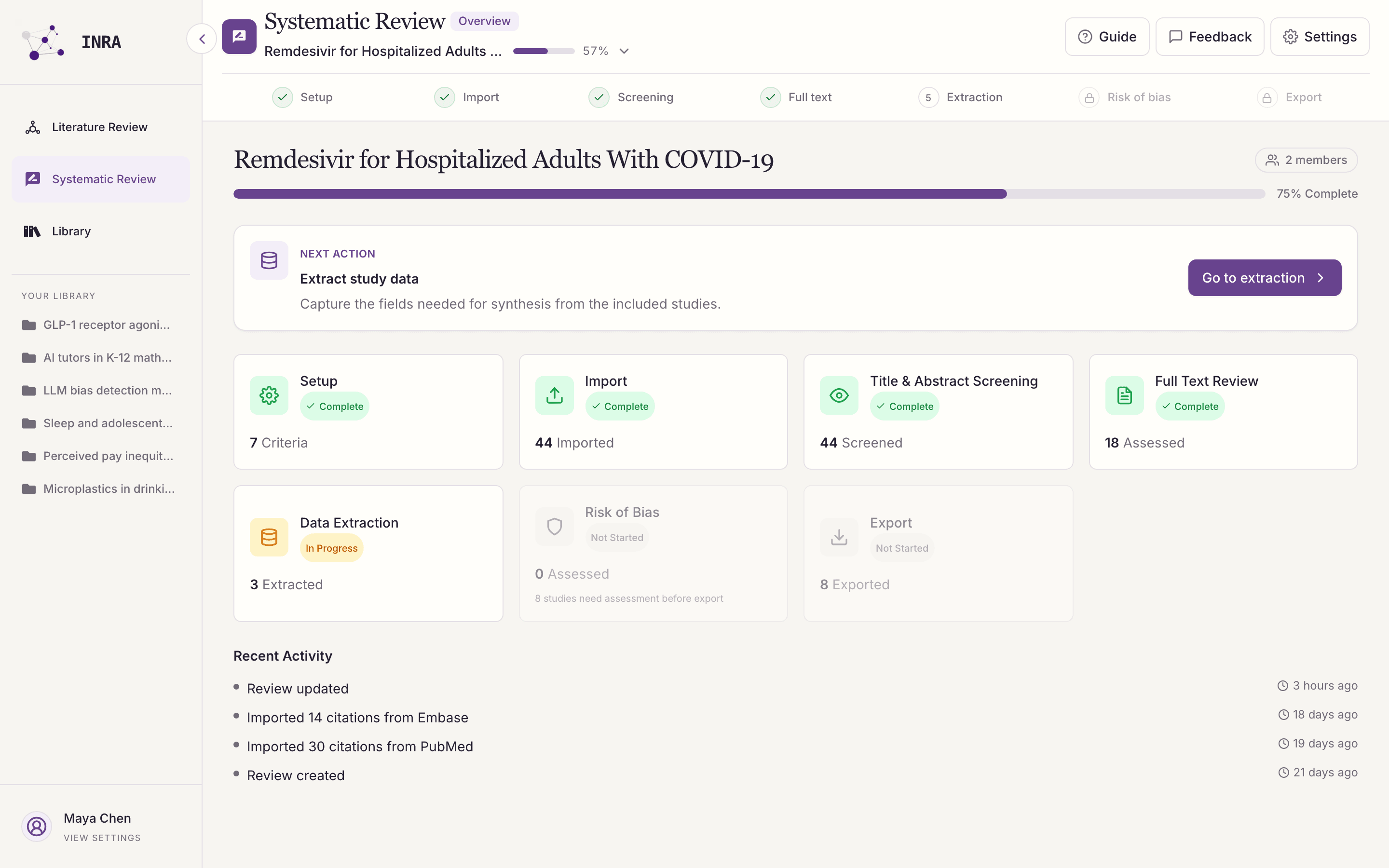Click the Import Complete status badge

[620, 407]
